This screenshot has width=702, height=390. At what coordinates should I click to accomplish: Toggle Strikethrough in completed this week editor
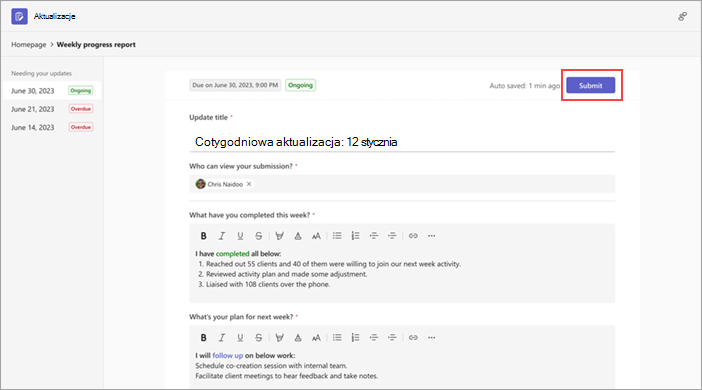coord(258,236)
